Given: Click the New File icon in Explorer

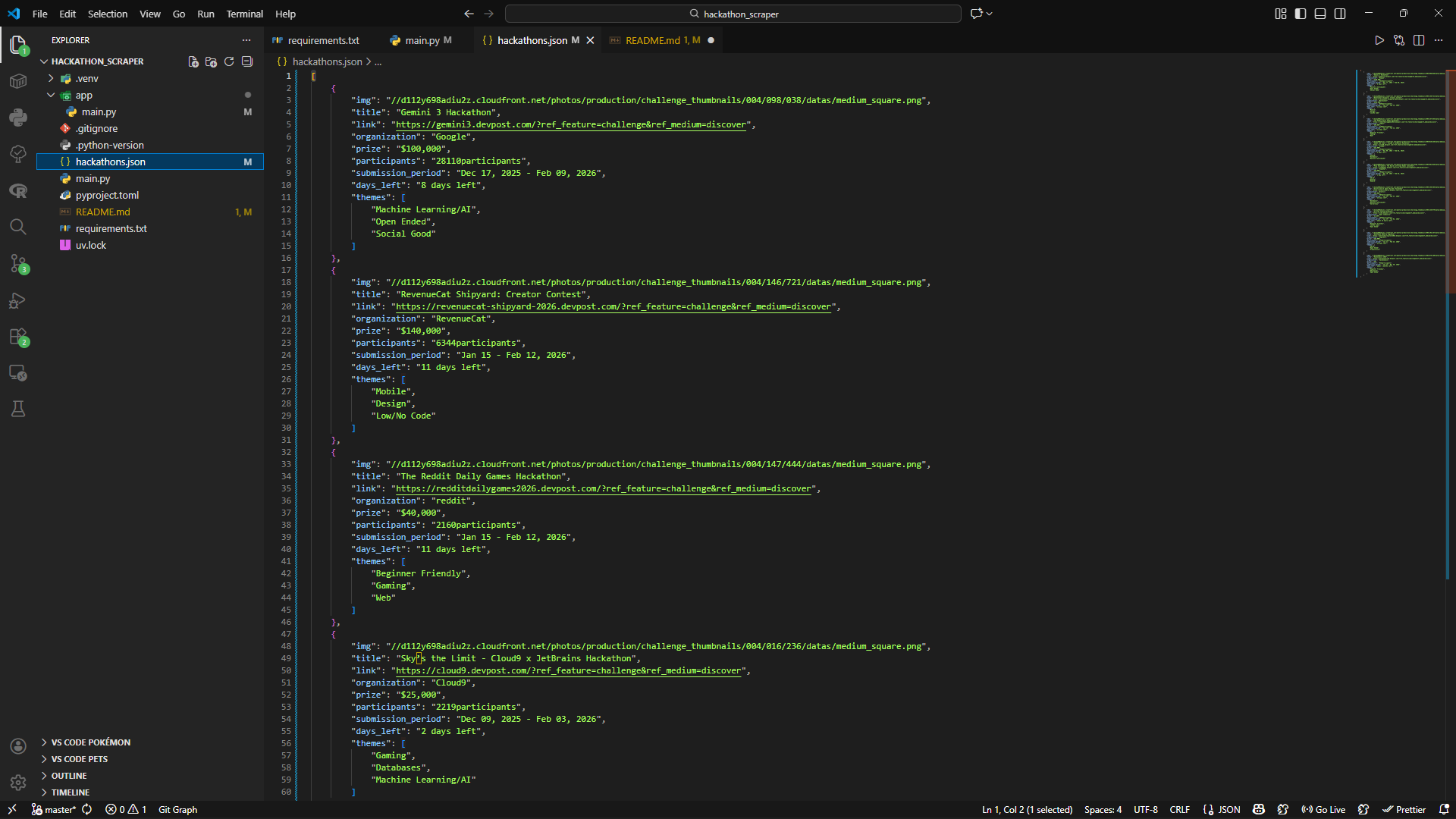Looking at the screenshot, I should click(193, 61).
